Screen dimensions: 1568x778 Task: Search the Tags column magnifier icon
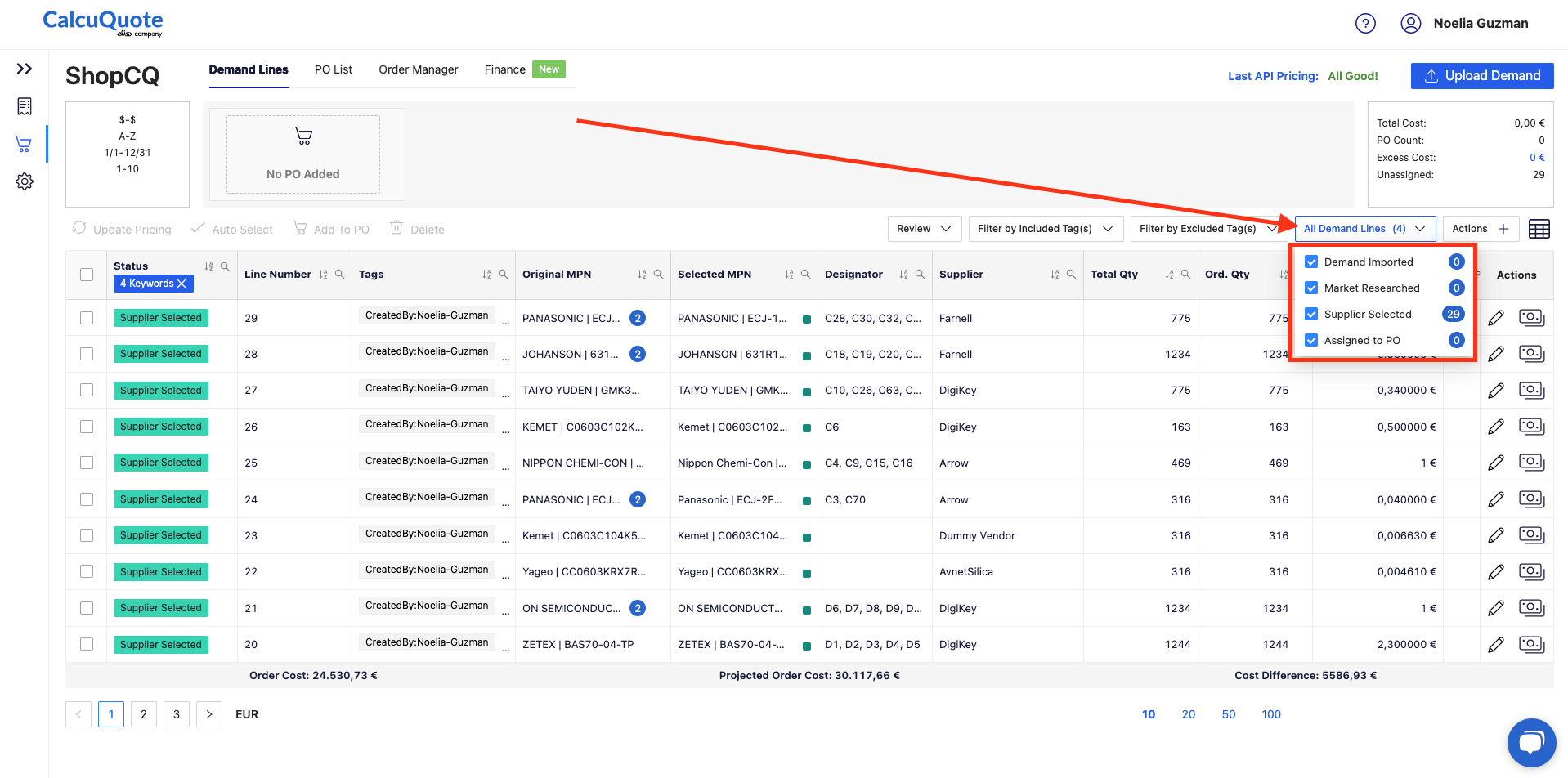point(503,275)
